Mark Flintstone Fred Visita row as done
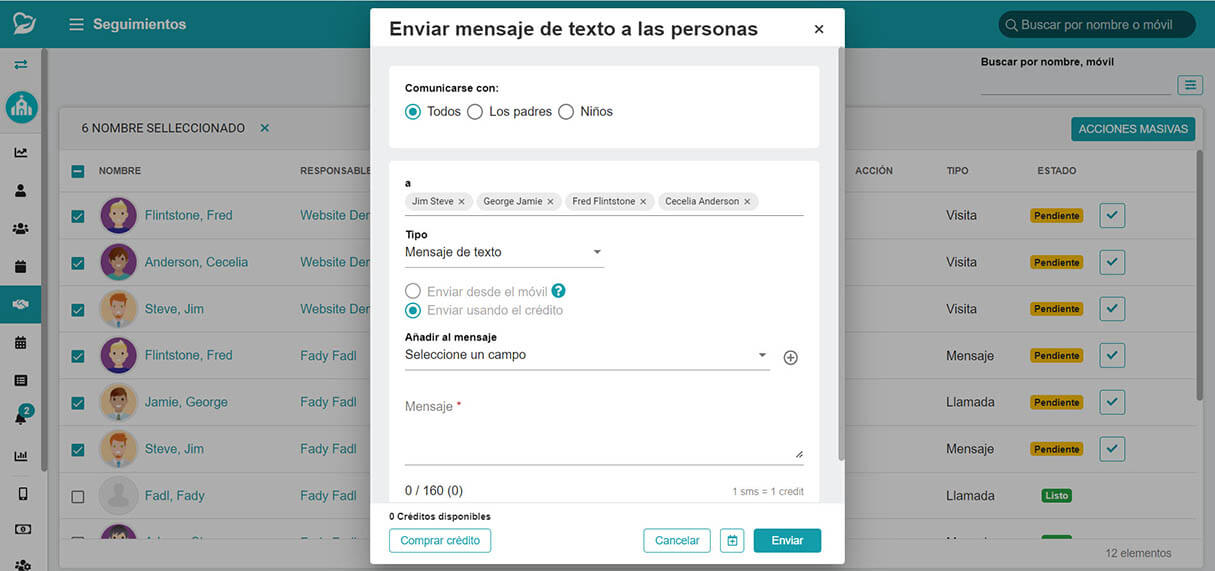Viewport: 1215px width, 571px height. coord(1112,215)
